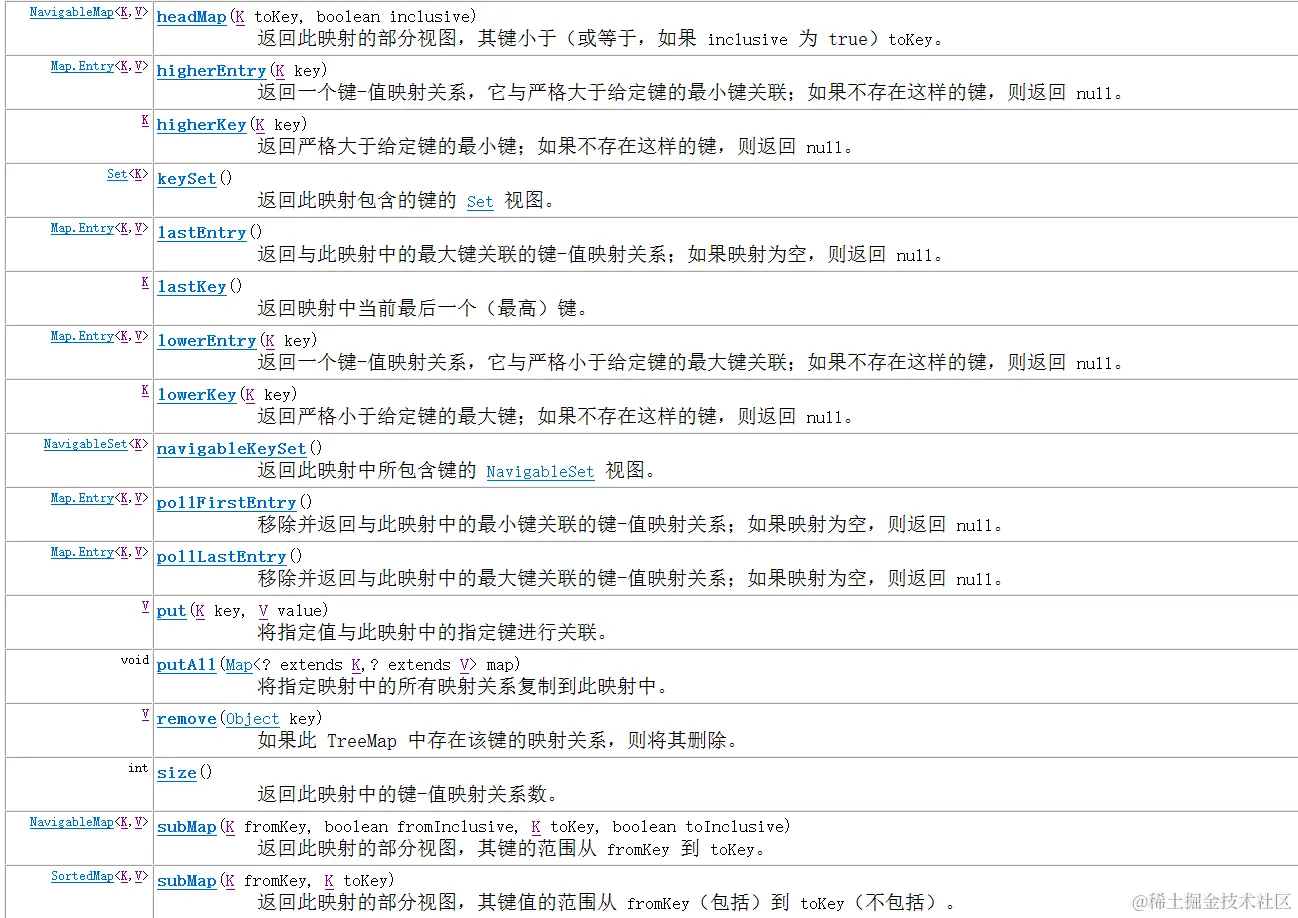Open the higherKey method documentation
Image resolution: width=1298 pixels, height=918 pixels.
[x=201, y=124]
